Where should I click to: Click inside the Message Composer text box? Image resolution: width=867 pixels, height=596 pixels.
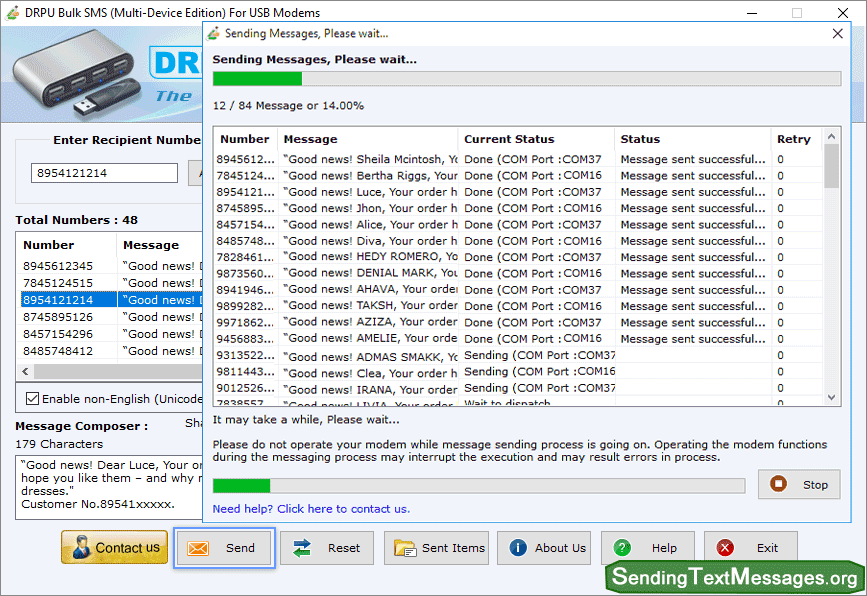109,487
